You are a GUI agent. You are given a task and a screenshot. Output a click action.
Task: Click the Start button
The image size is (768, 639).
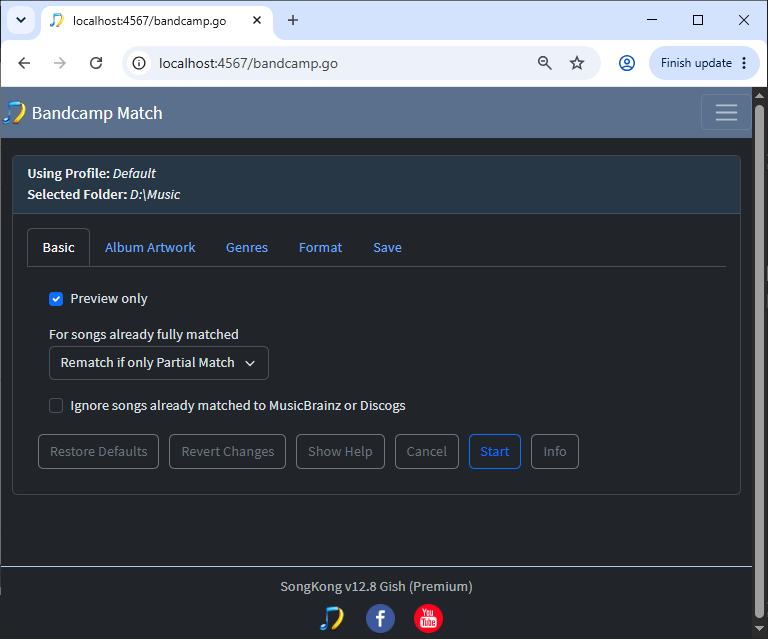(495, 451)
